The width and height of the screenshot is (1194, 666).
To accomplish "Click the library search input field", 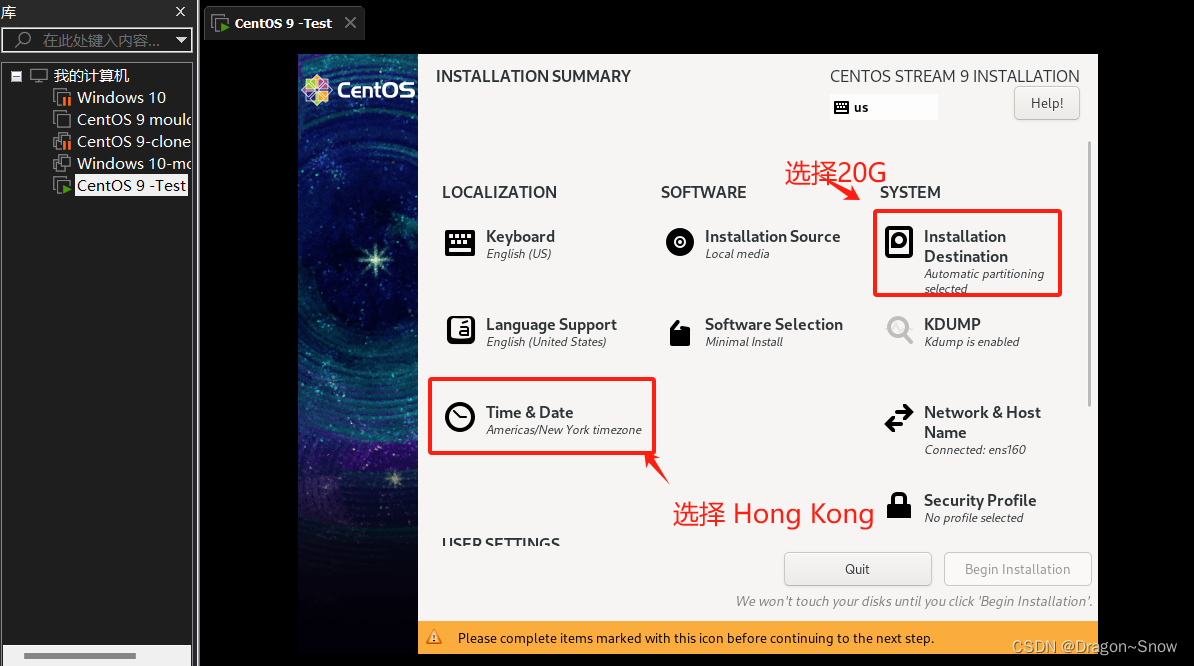I will click(x=97, y=40).
